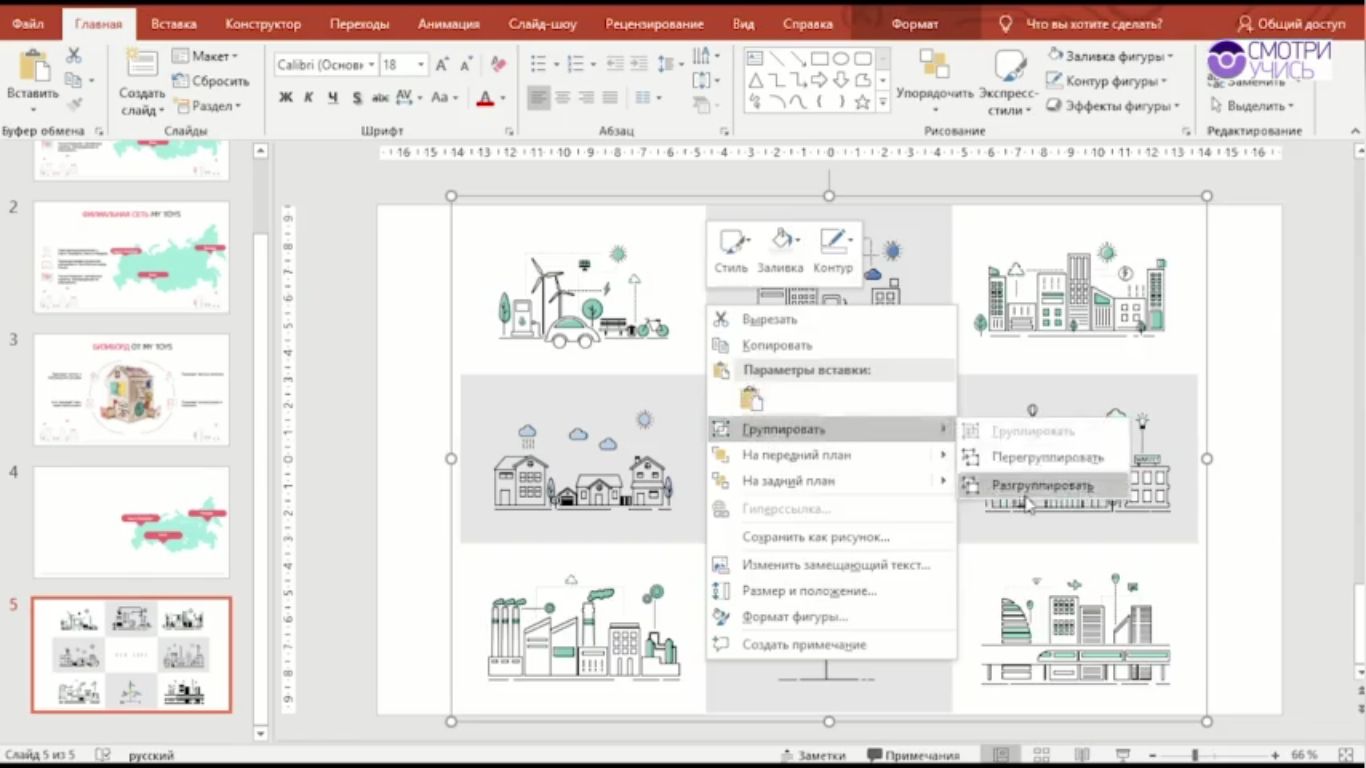Viewport: 1366px width, 768px height.
Task: Select the oval shape in shapes gallery
Action: tap(841, 59)
